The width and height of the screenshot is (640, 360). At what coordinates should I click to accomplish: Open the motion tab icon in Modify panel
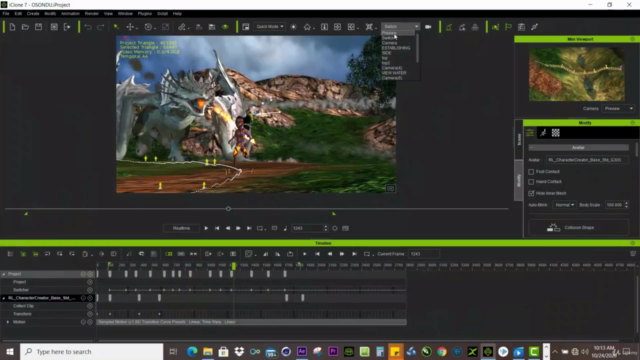543,133
